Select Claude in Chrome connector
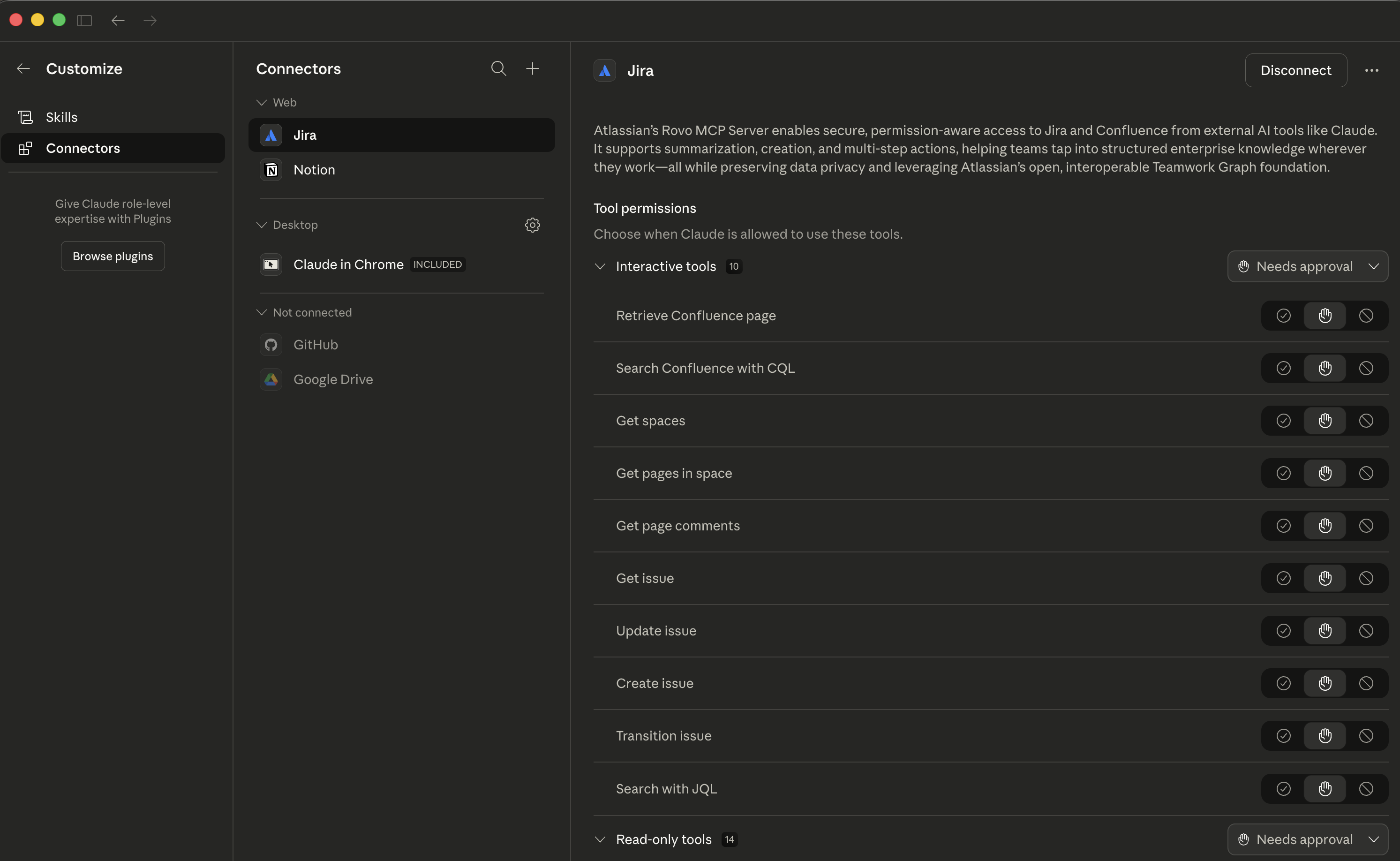 (348, 265)
